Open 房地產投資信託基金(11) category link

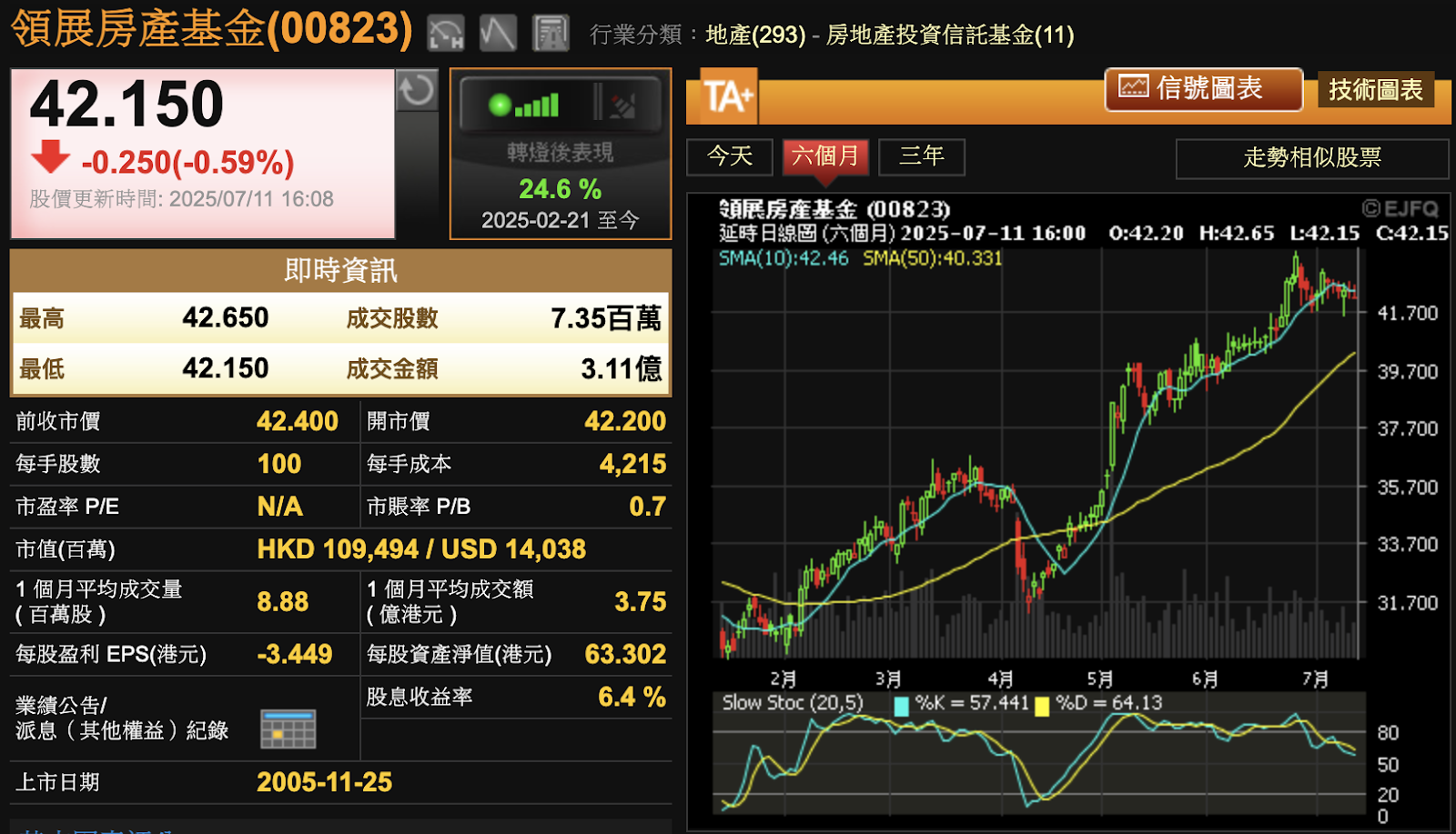[x=950, y=35]
